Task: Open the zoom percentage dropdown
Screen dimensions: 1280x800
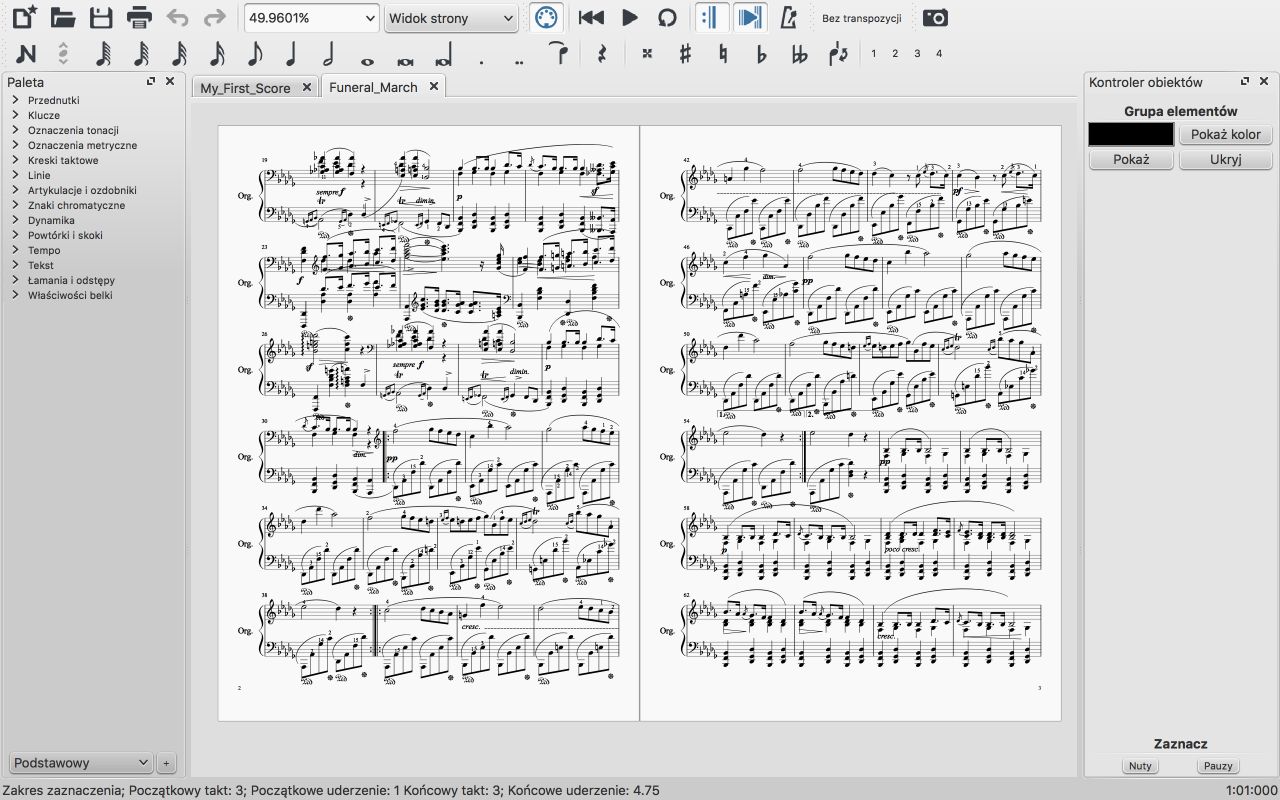Action: pyautogui.click(x=368, y=18)
